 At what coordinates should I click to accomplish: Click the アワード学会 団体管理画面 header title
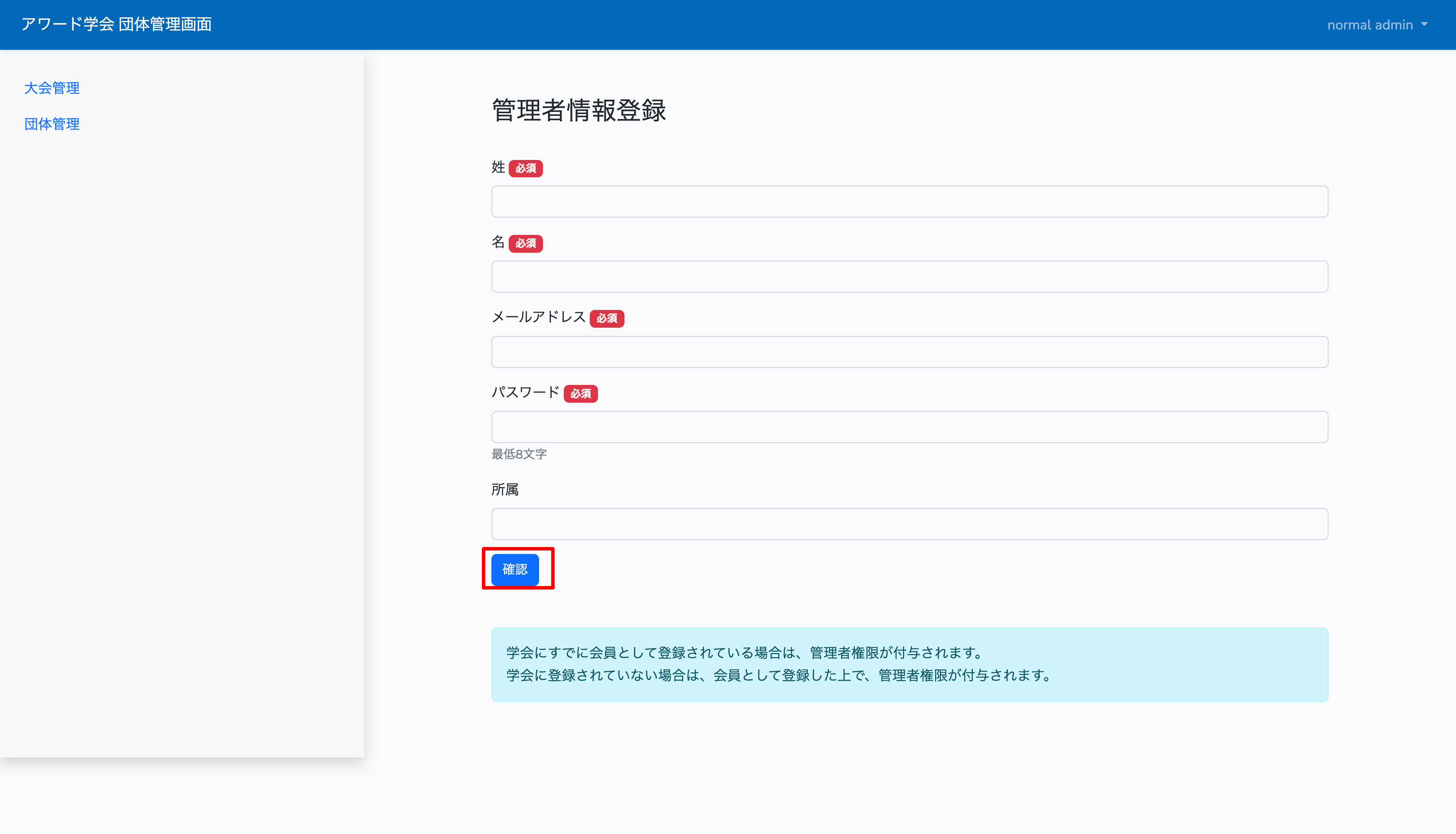coord(116,24)
